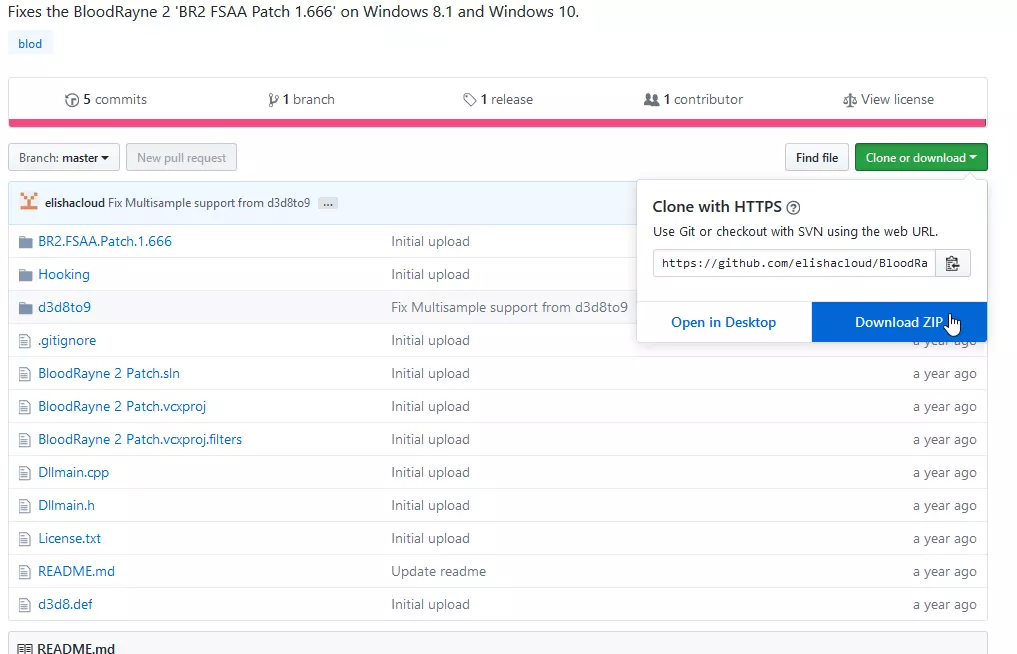This screenshot has width=1017, height=654.
Task: Click Open in Desktop
Action: [x=723, y=322]
